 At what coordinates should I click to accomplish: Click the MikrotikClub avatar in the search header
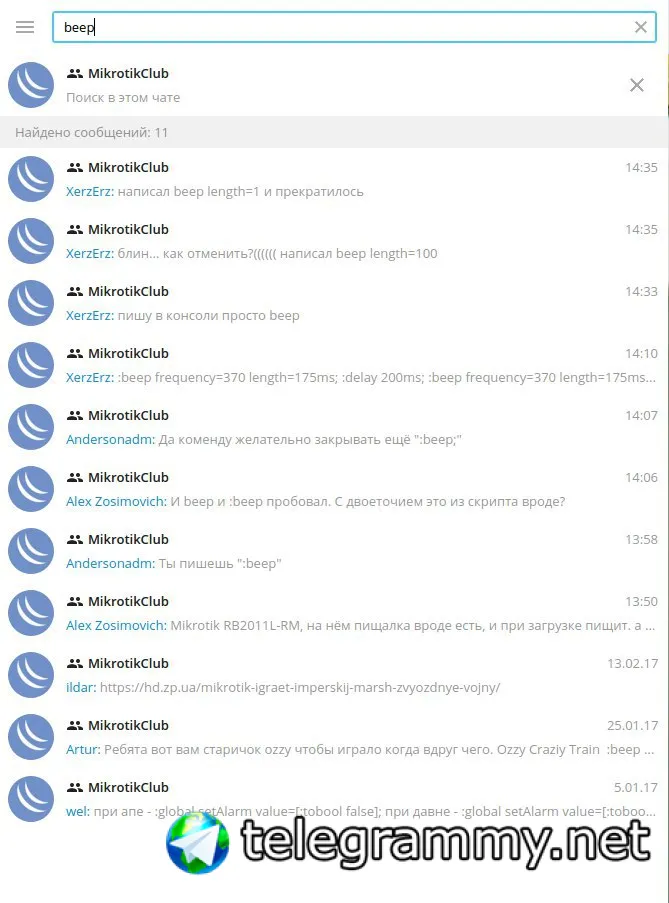[31, 85]
